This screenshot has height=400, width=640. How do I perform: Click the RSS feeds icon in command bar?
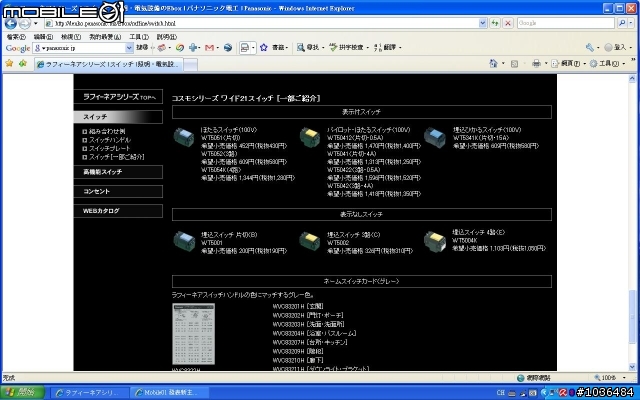coord(514,64)
